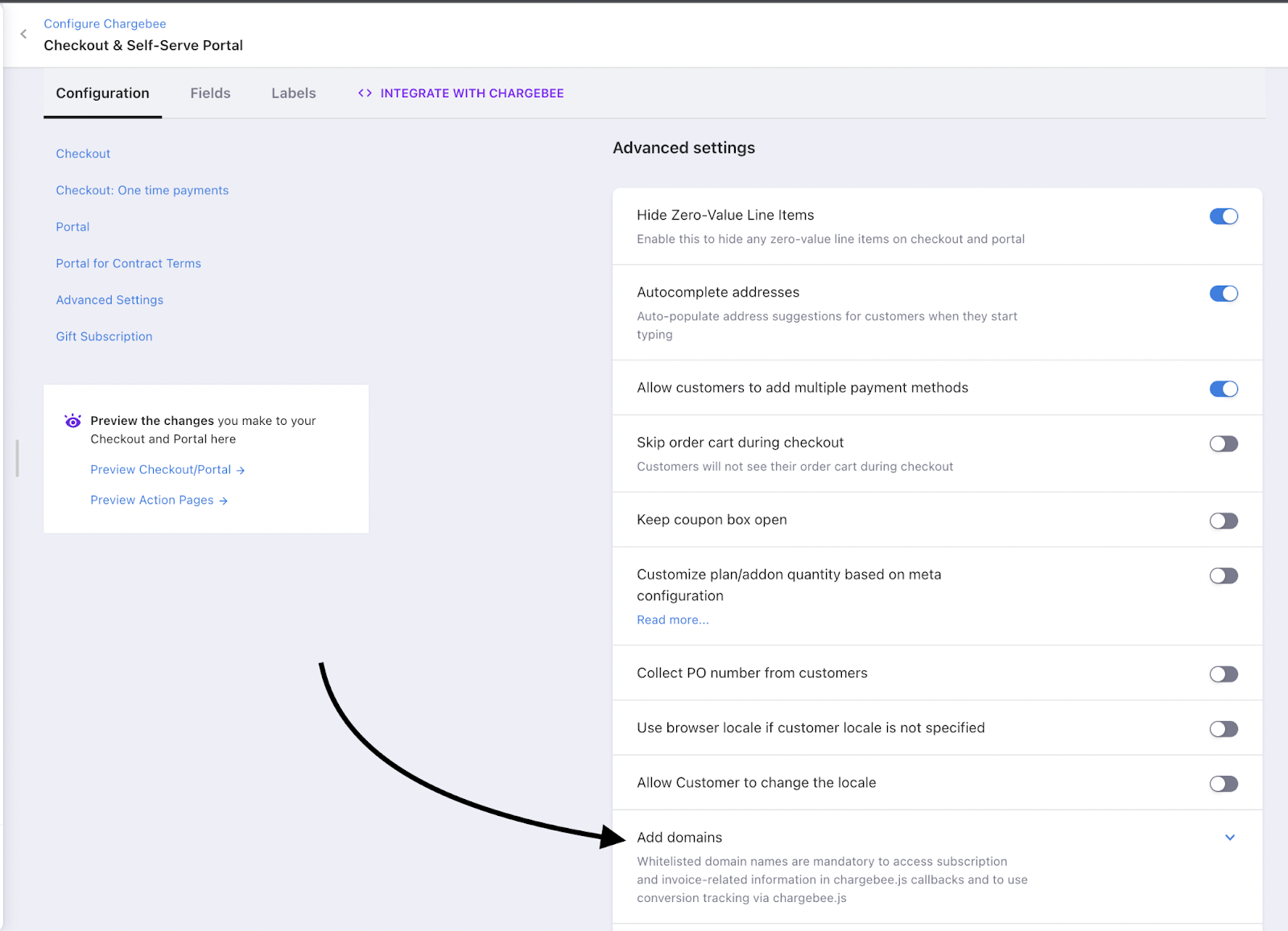1288x931 pixels.
Task: Click the code brackets icon before Integrate
Action: point(365,93)
